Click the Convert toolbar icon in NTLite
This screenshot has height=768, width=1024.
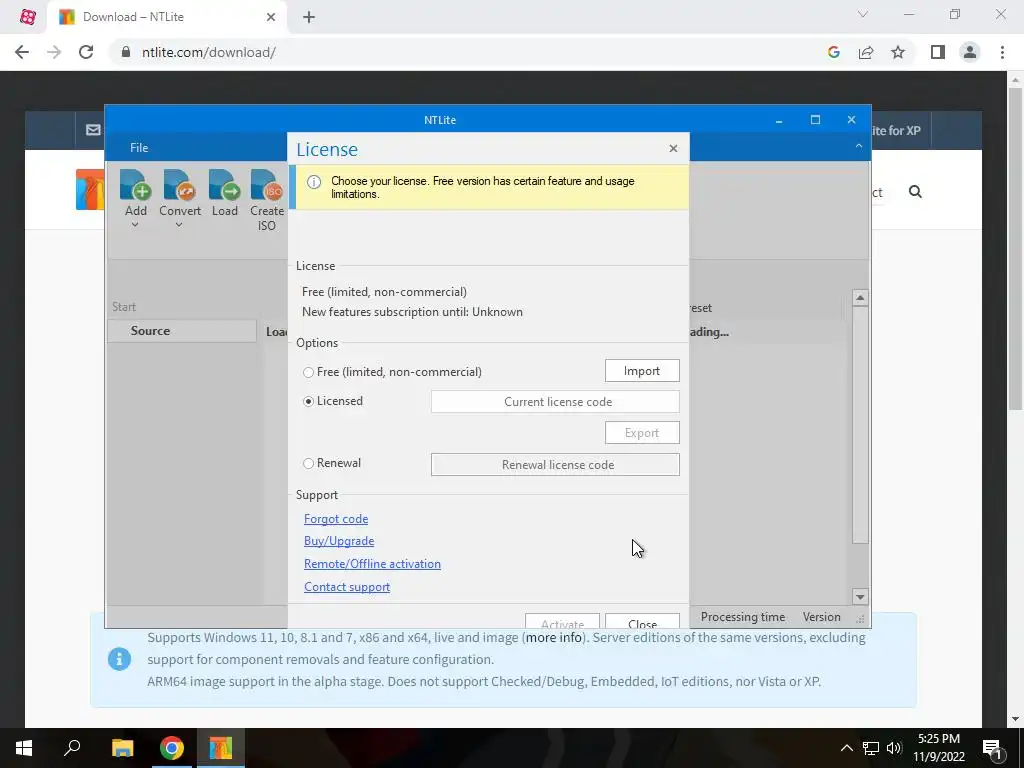click(180, 185)
